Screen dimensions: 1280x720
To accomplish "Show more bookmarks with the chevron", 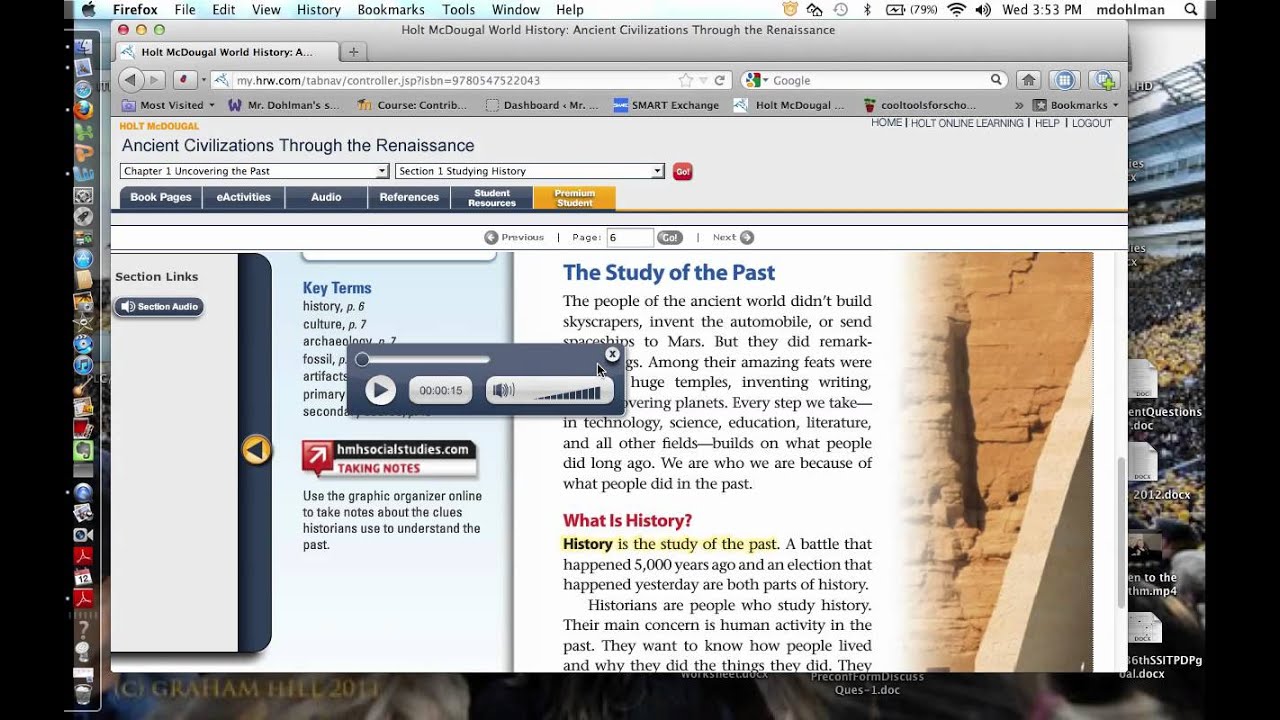I will click(1019, 105).
